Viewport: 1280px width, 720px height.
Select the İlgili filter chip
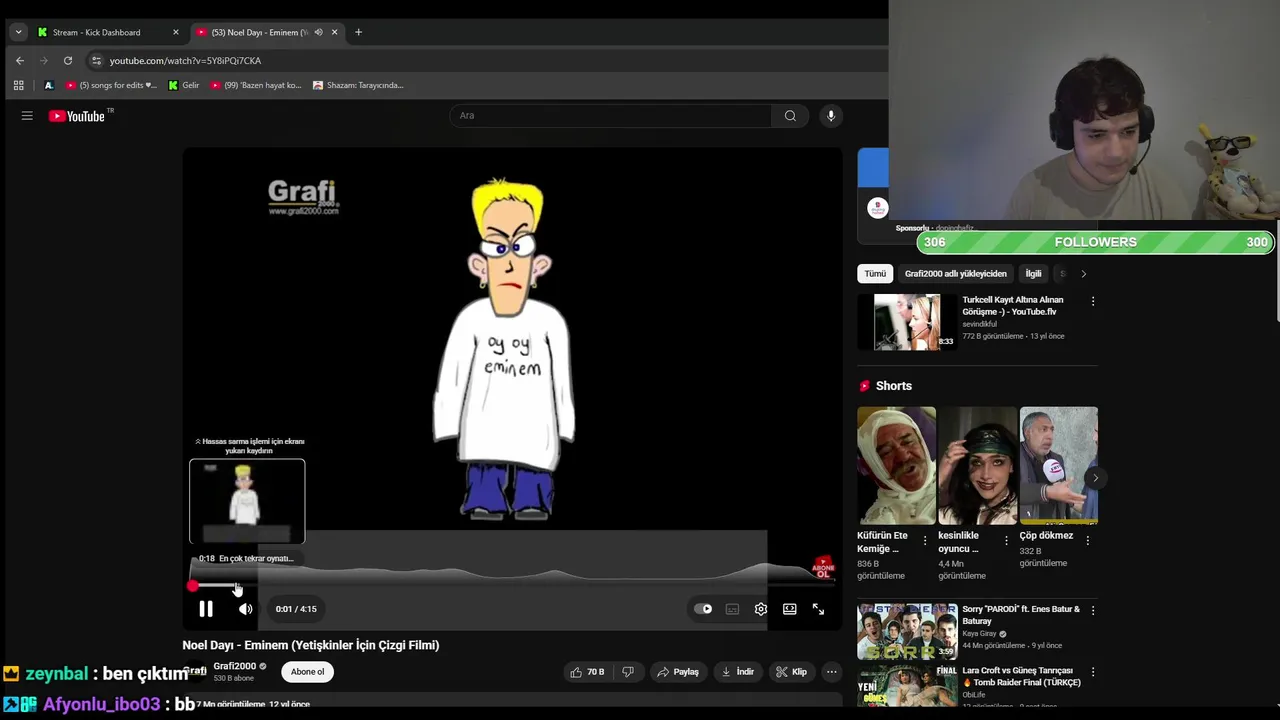[x=1033, y=274]
